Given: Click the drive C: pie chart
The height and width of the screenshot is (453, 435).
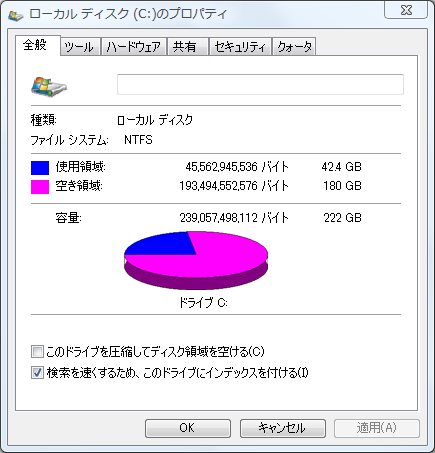Looking at the screenshot, I should point(196,260).
